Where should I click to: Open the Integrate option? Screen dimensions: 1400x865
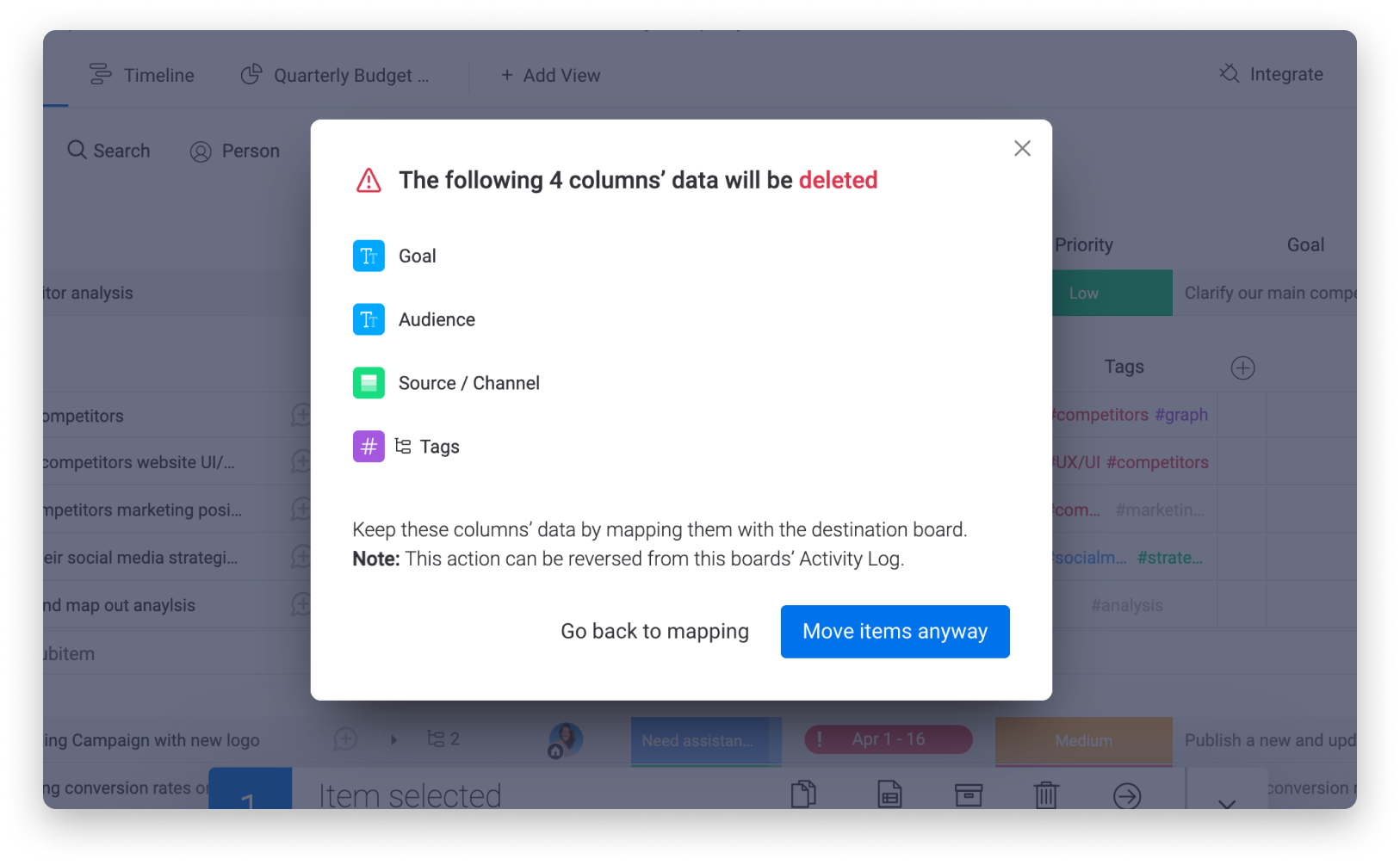coord(1271,74)
